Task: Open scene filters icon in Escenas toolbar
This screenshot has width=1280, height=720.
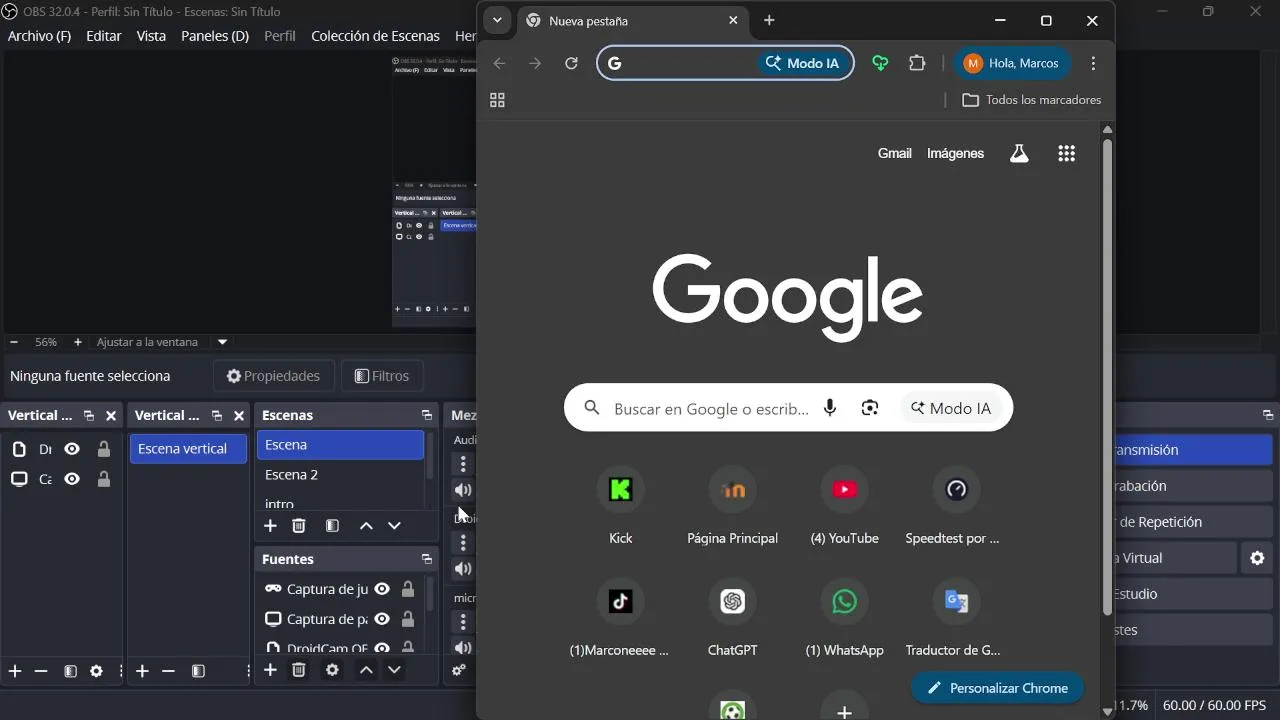Action: click(332, 526)
